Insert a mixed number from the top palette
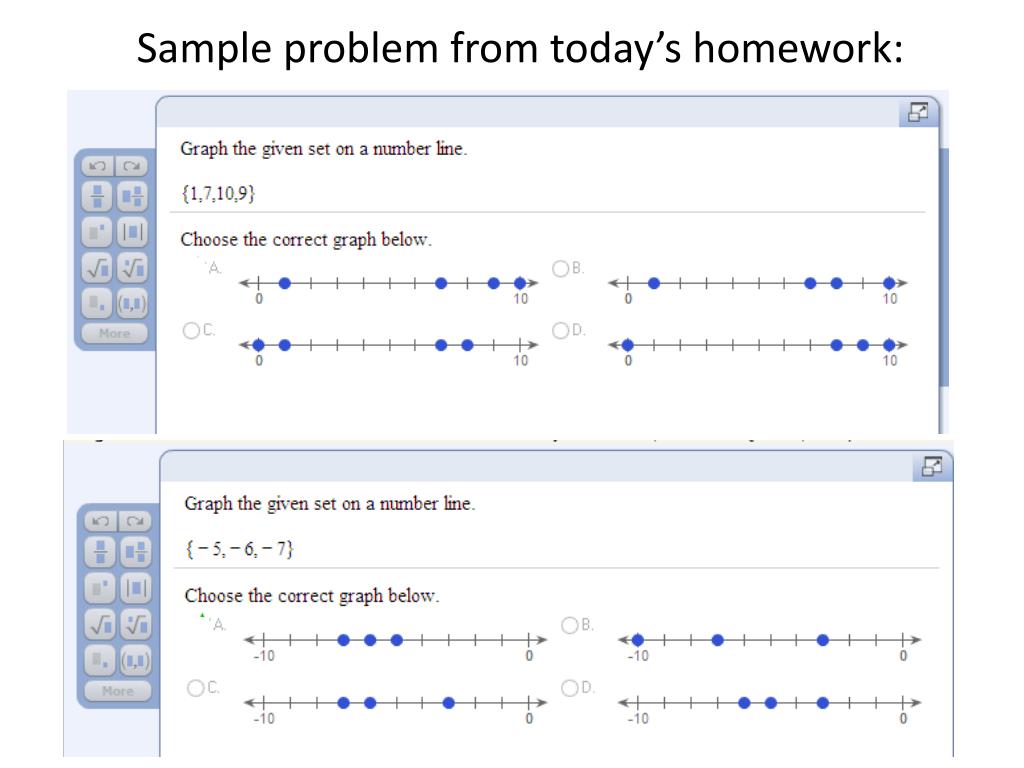 pyautogui.click(x=133, y=196)
